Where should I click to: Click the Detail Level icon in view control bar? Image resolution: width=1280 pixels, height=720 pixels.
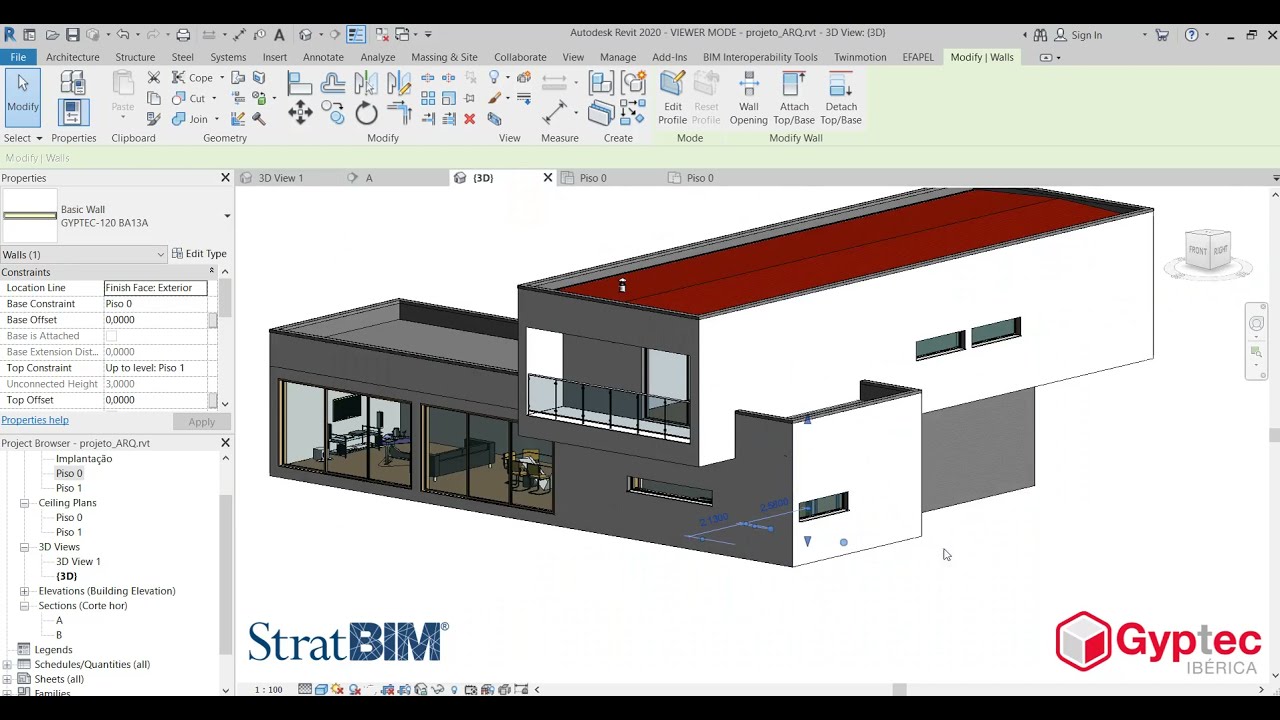click(304, 689)
